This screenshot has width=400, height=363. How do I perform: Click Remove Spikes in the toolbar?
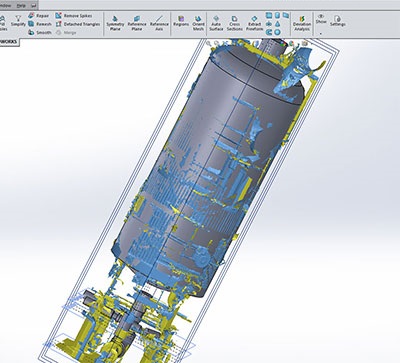point(74,16)
